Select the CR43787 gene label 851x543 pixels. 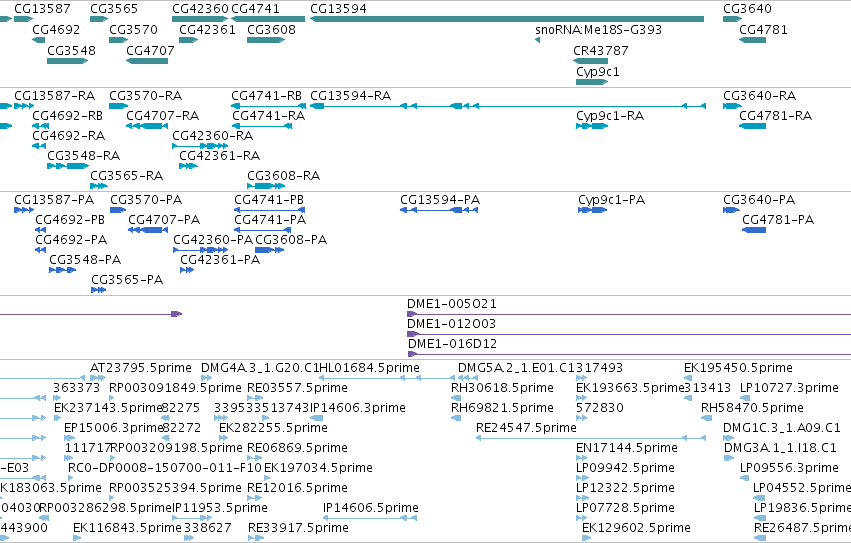601,50
